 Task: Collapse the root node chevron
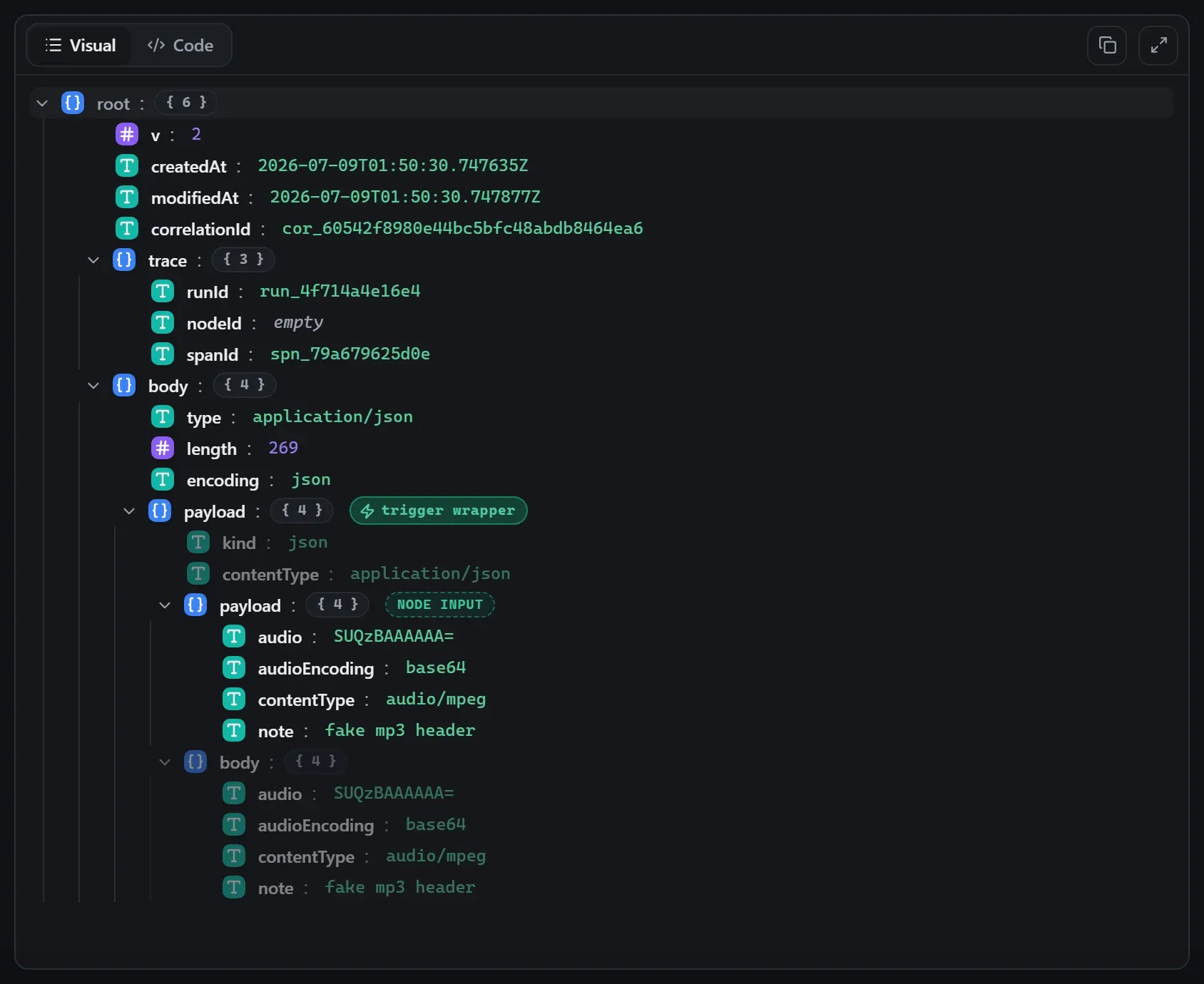coord(42,103)
